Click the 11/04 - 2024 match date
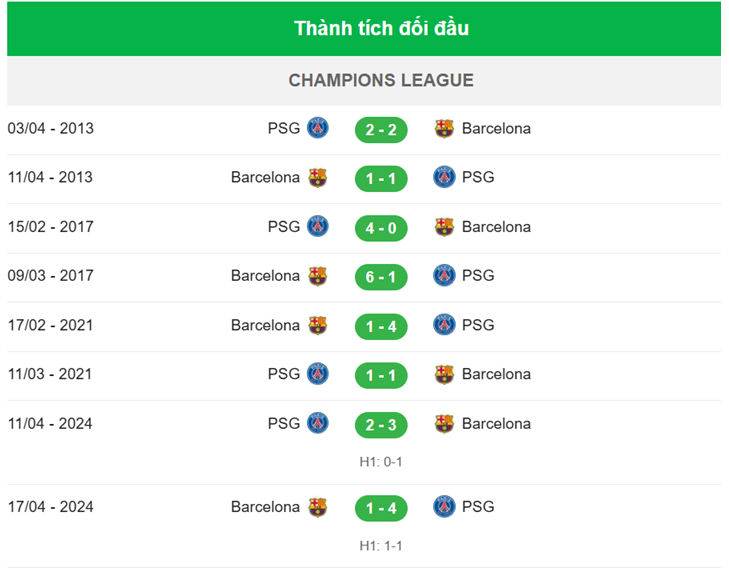The image size is (729, 576). coord(50,424)
